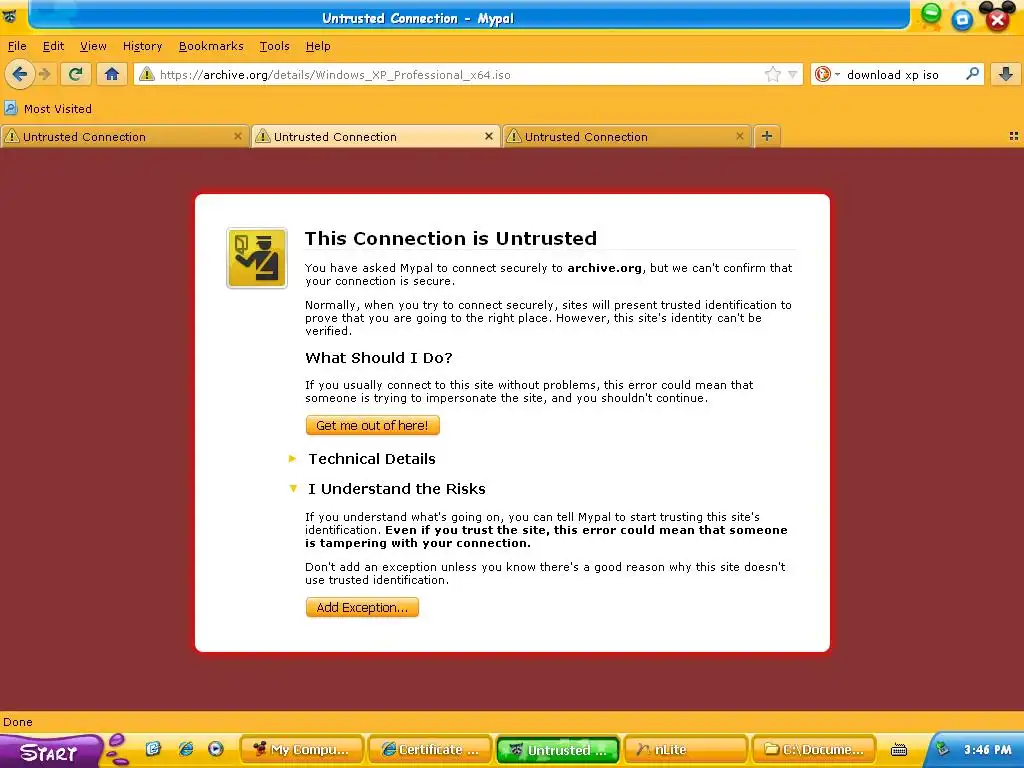This screenshot has width=1024, height=768.
Task: Collapse the 'I Understand the Risks' section
Action: pos(396,488)
